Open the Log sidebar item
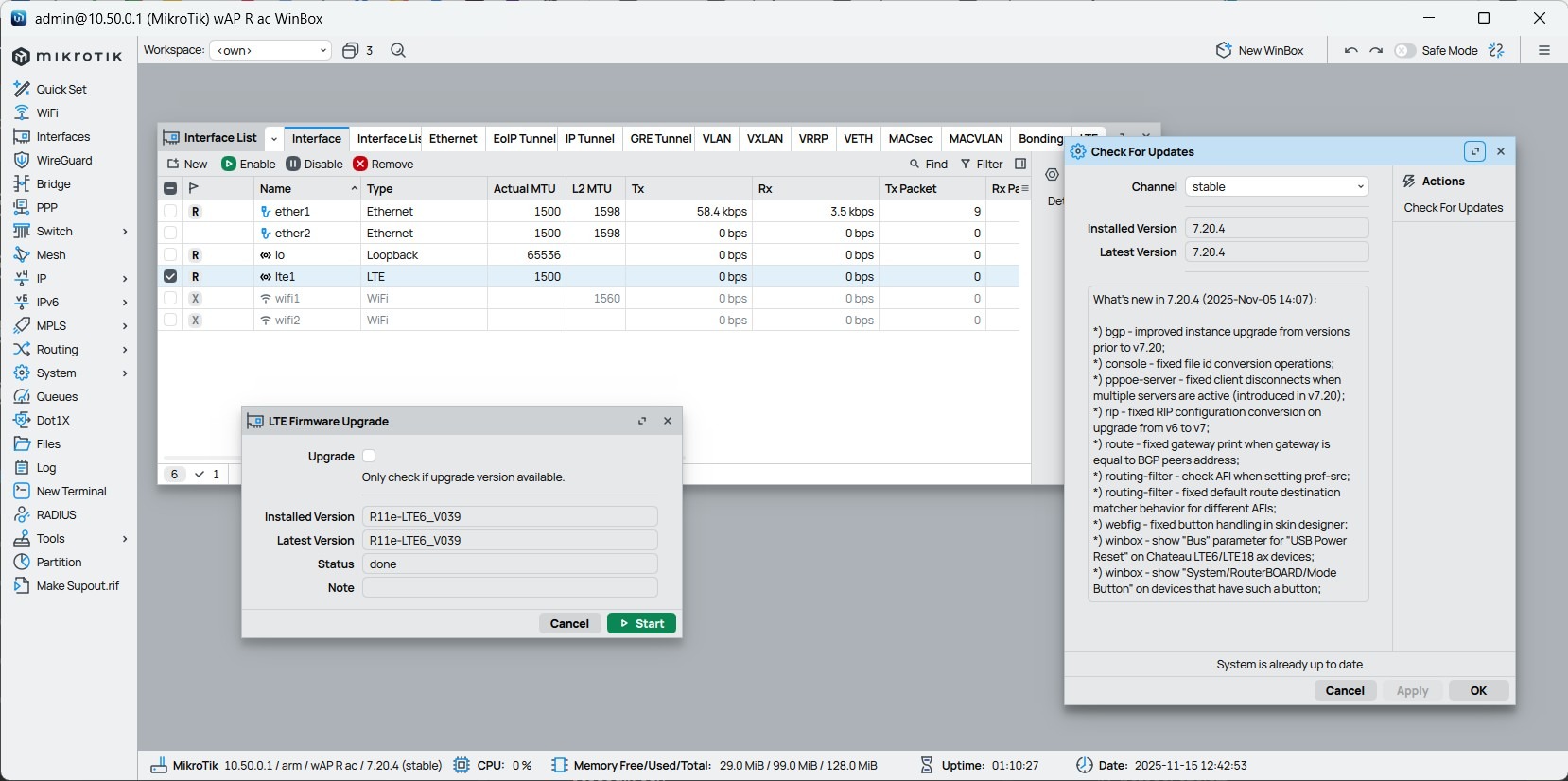 (x=46, y=467)
